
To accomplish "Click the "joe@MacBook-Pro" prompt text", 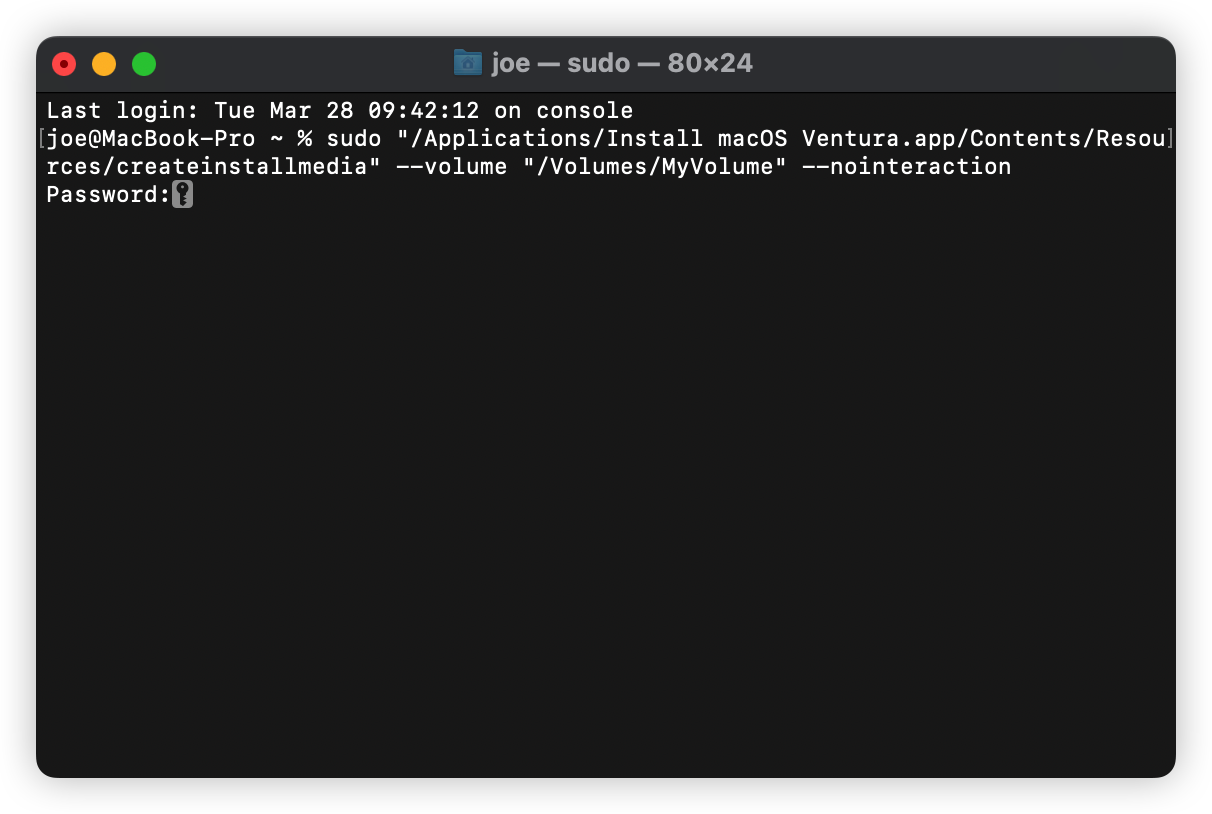I will point(151,138).
